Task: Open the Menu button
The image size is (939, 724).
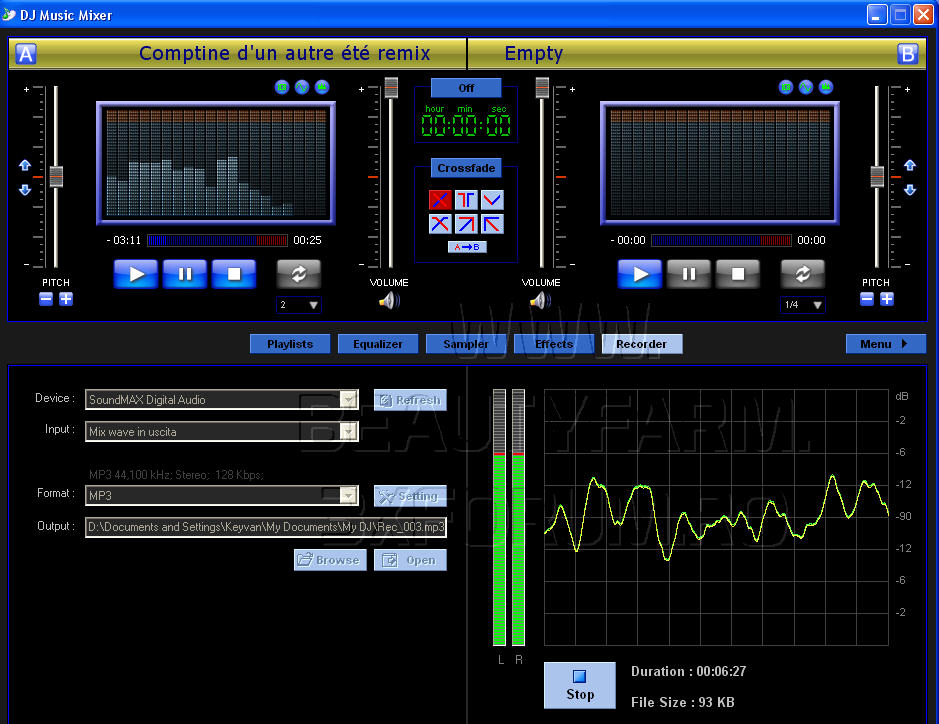Action: pyautogui.click(x=885, y=344)
